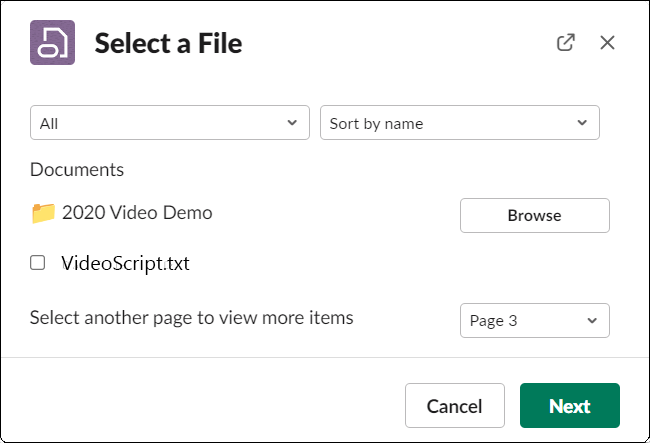The height and width of the screenshot is (443, 650).
Task: Tick the VideoScript.txt checkbox
Action: [x=38, y=263]
